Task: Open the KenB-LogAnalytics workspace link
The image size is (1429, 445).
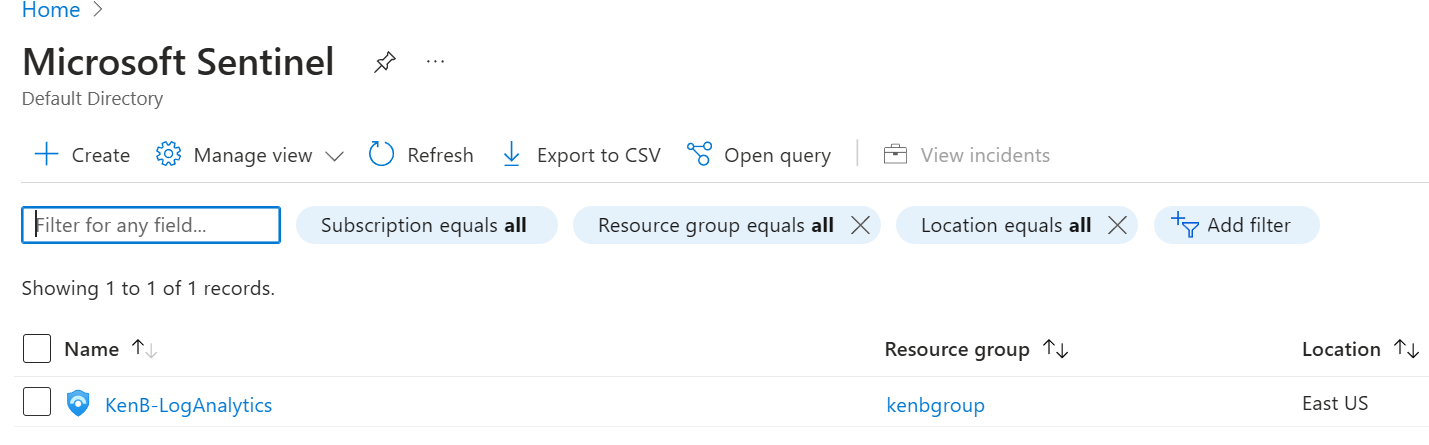Action: click(188, 405)
